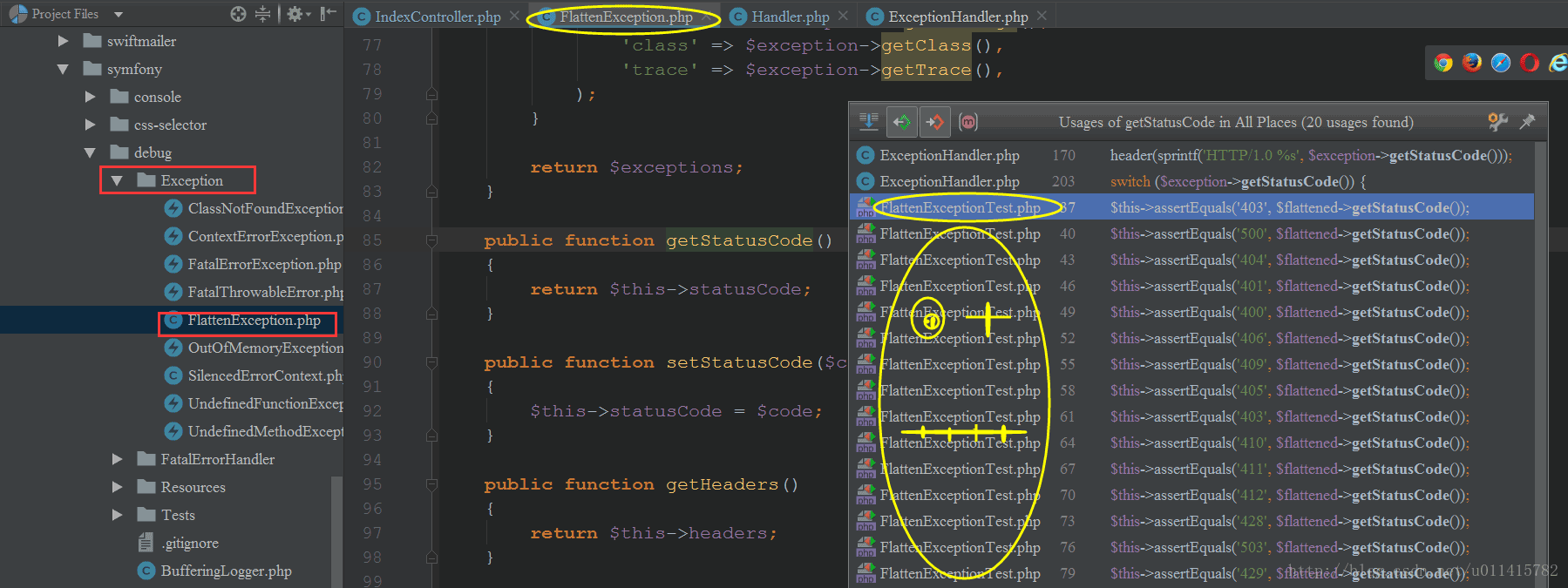The image size is (1568, 588).
Task: Collapse the Exception folder
Action: [x=117, y=180]
